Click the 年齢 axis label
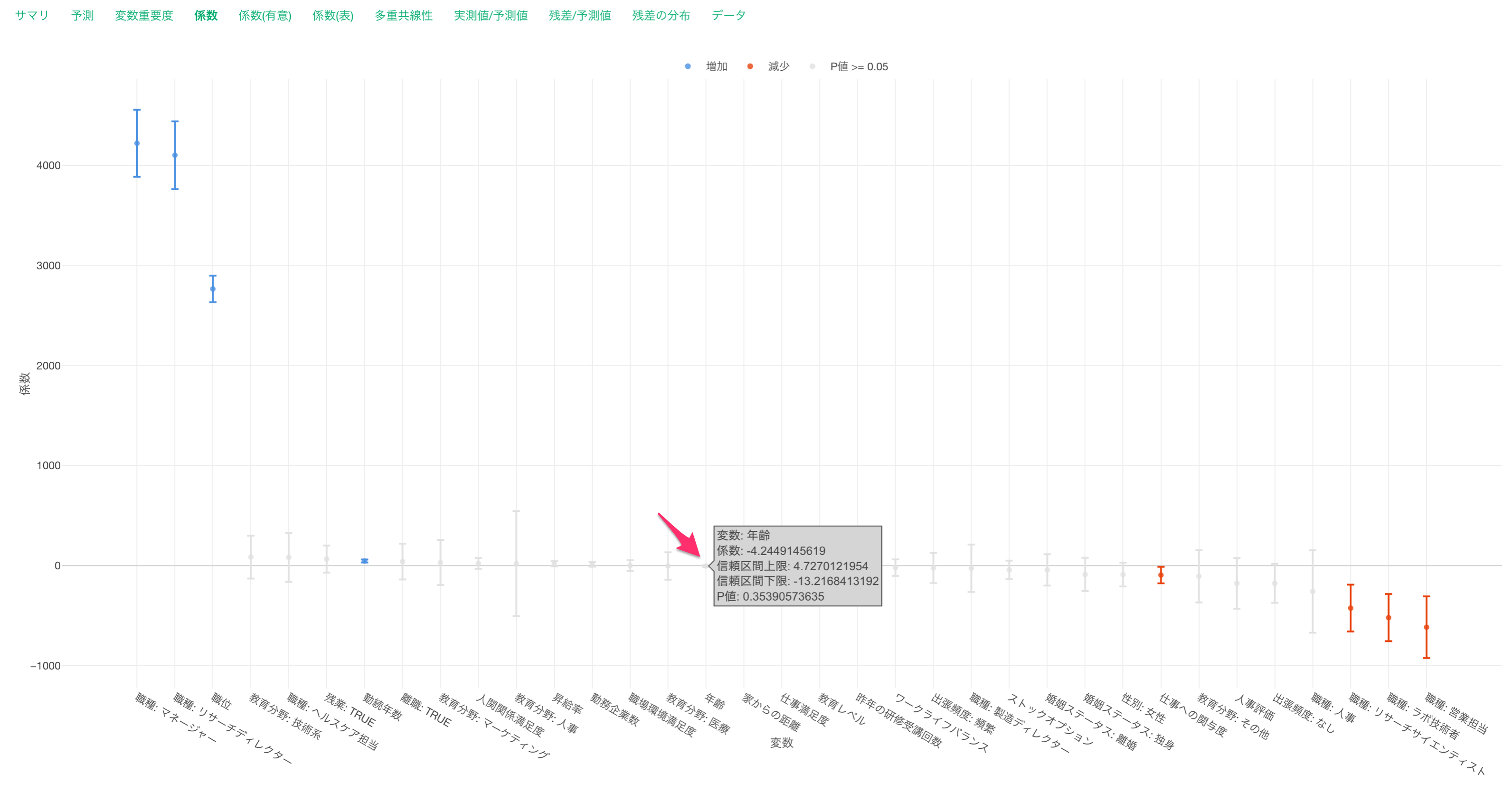This screenshot has height=811, width=1512. click(x=715, y=701)
